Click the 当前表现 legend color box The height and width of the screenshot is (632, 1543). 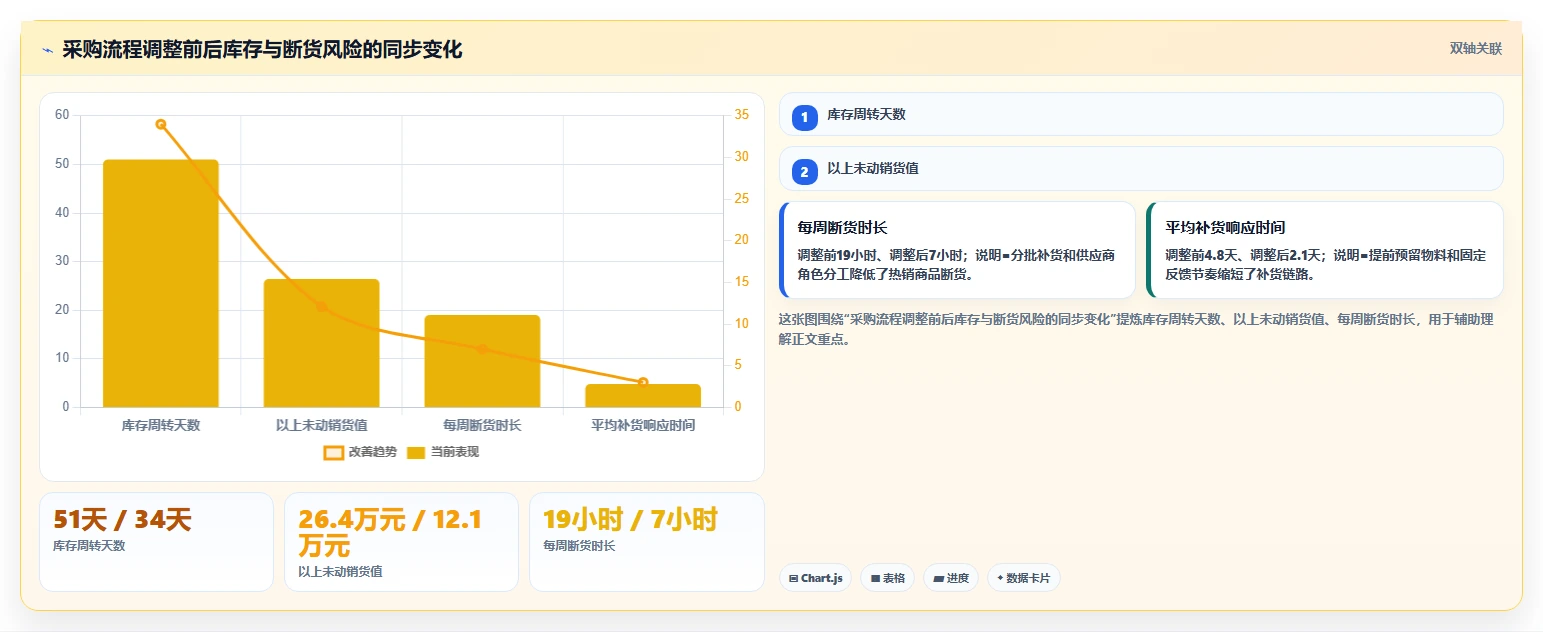tap(417, 453)
